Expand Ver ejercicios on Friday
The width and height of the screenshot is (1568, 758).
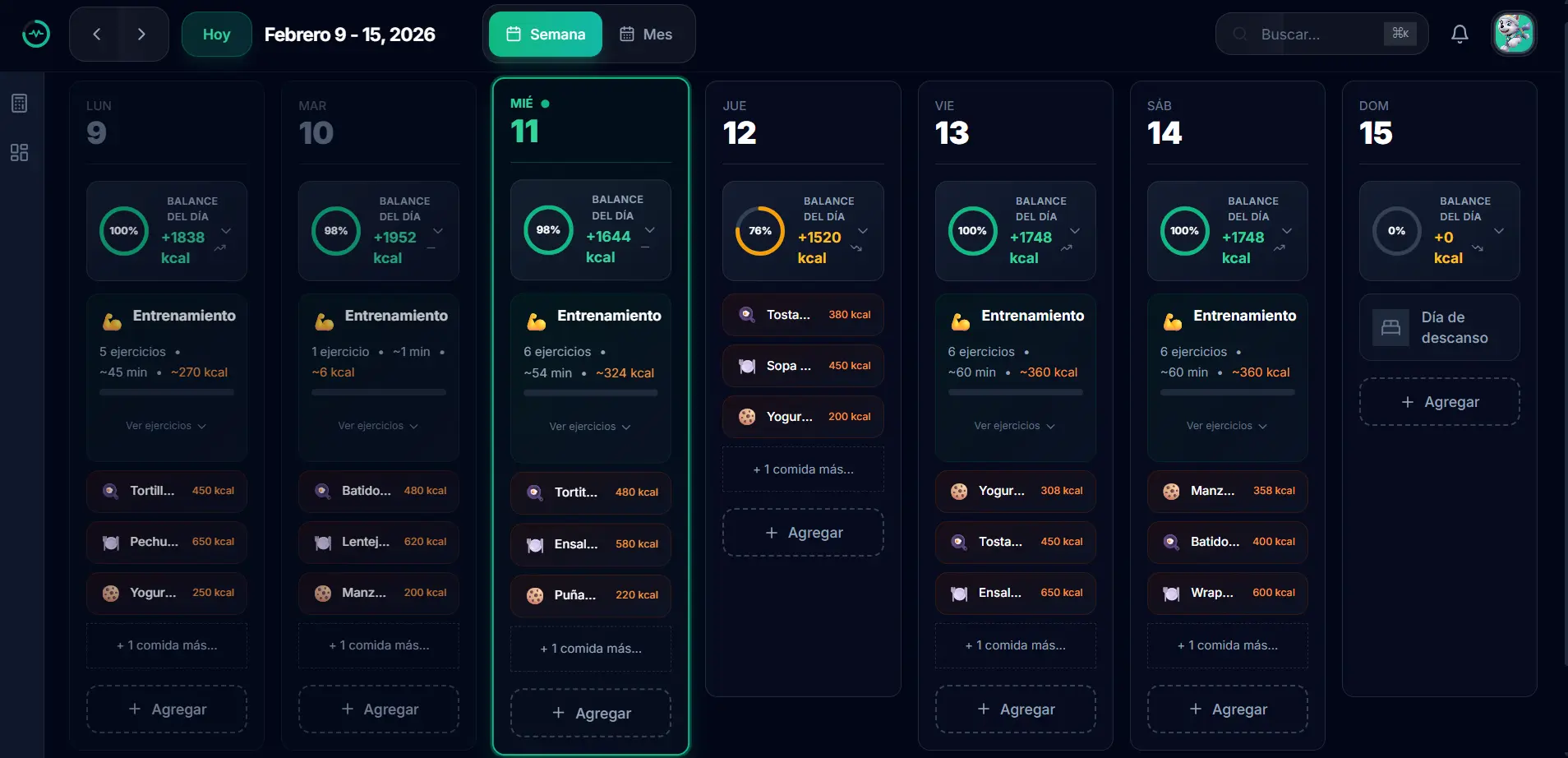tap(1014, 426)
